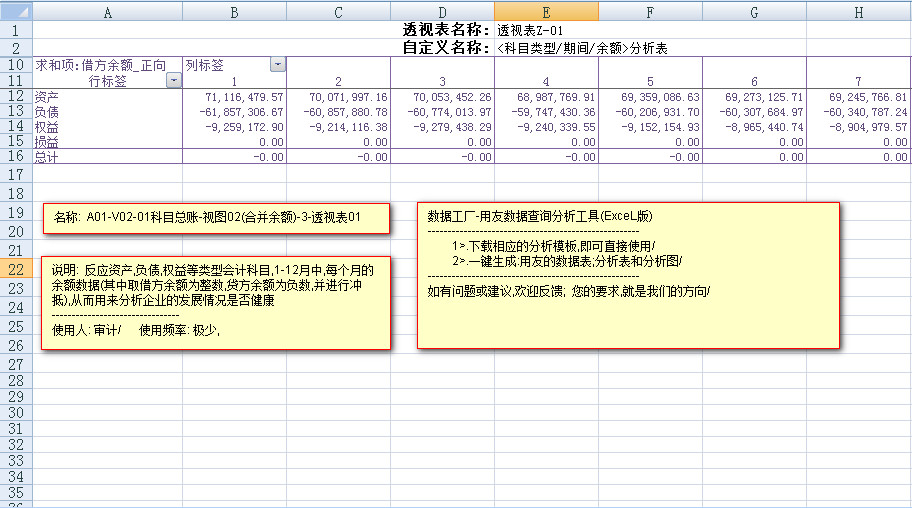Select the 数据工厂 info text box

pyautogui.click(x=627, y=275)
